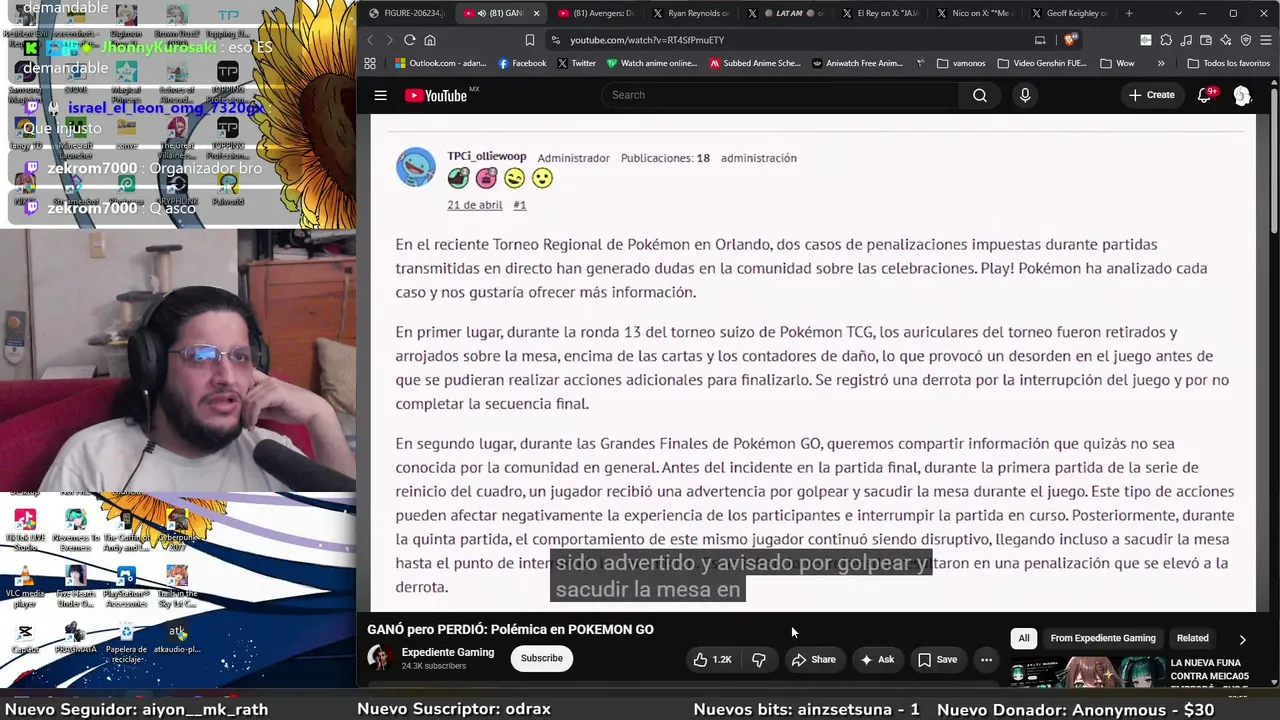The width and height of the screenshot is (1280, 720).
Task: Open more actions (three dots) for video
Action: [x=986, y=659]
